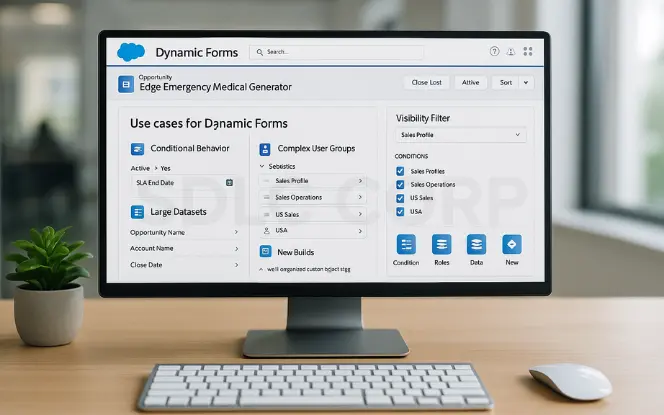Select the New tile icon
Image resolution: width=664 pixels, height=415 pixels.
coord(512,244)
